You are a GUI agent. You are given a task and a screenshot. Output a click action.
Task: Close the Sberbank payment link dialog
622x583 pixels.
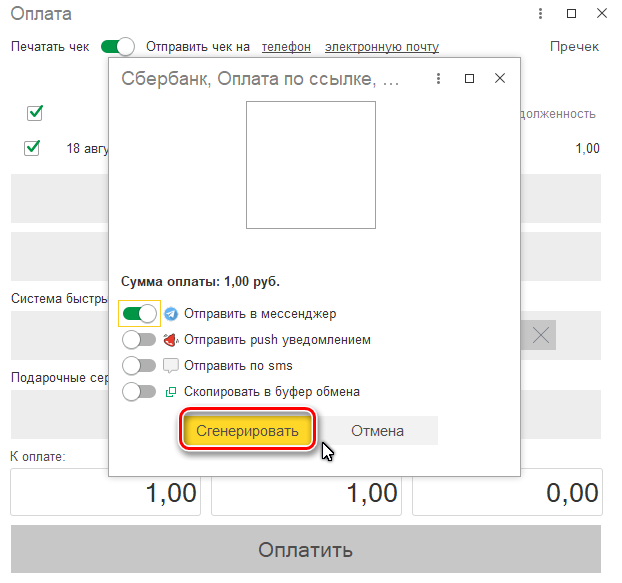coord(500,79)
